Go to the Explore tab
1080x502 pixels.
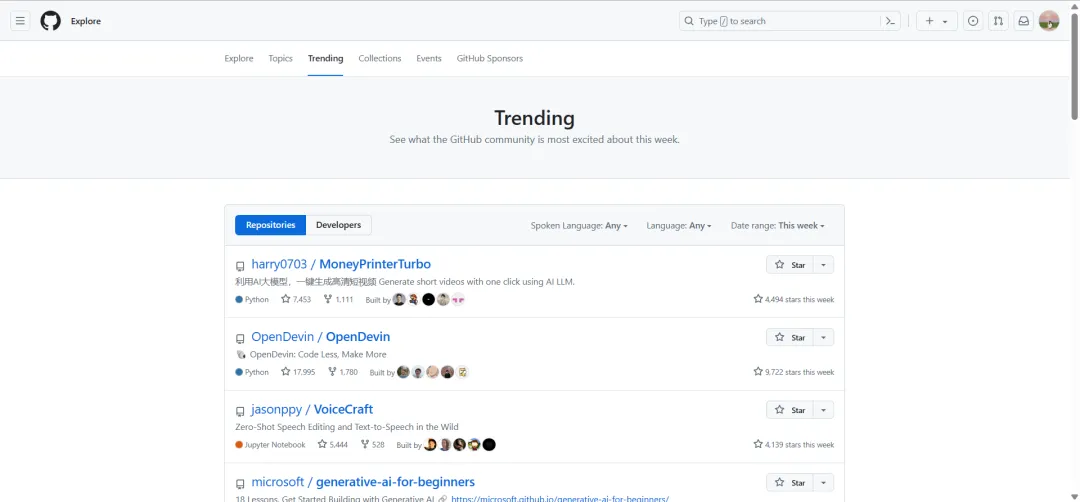(x=239, y=59)
